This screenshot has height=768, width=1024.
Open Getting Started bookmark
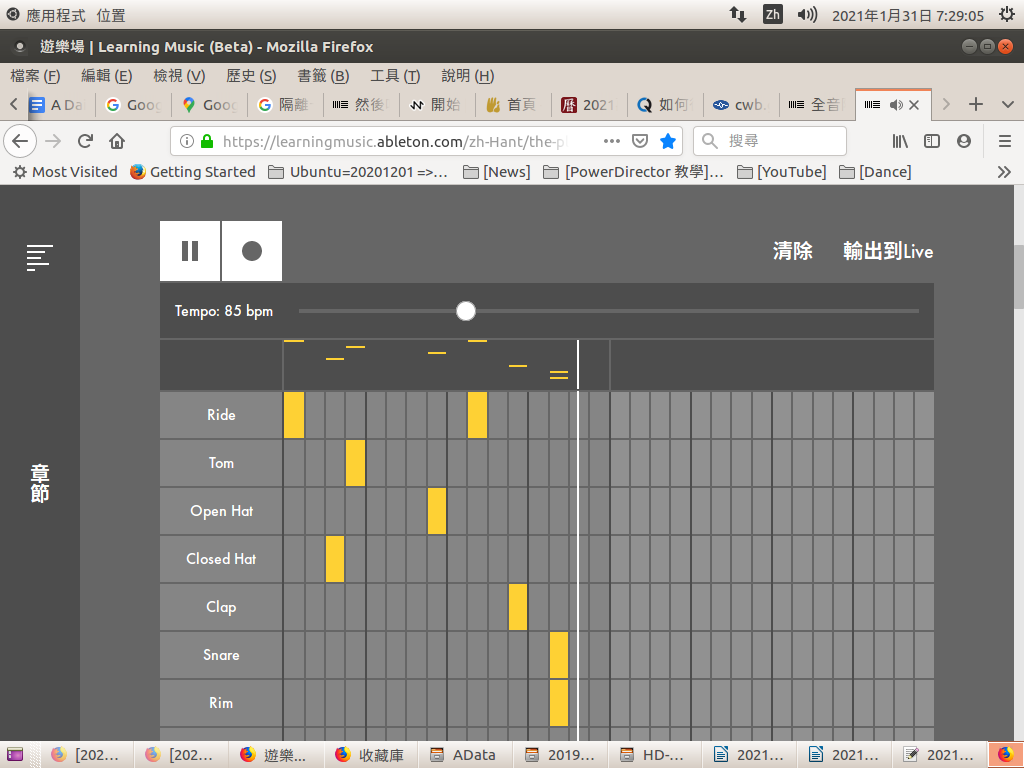[x=193, y=172]
